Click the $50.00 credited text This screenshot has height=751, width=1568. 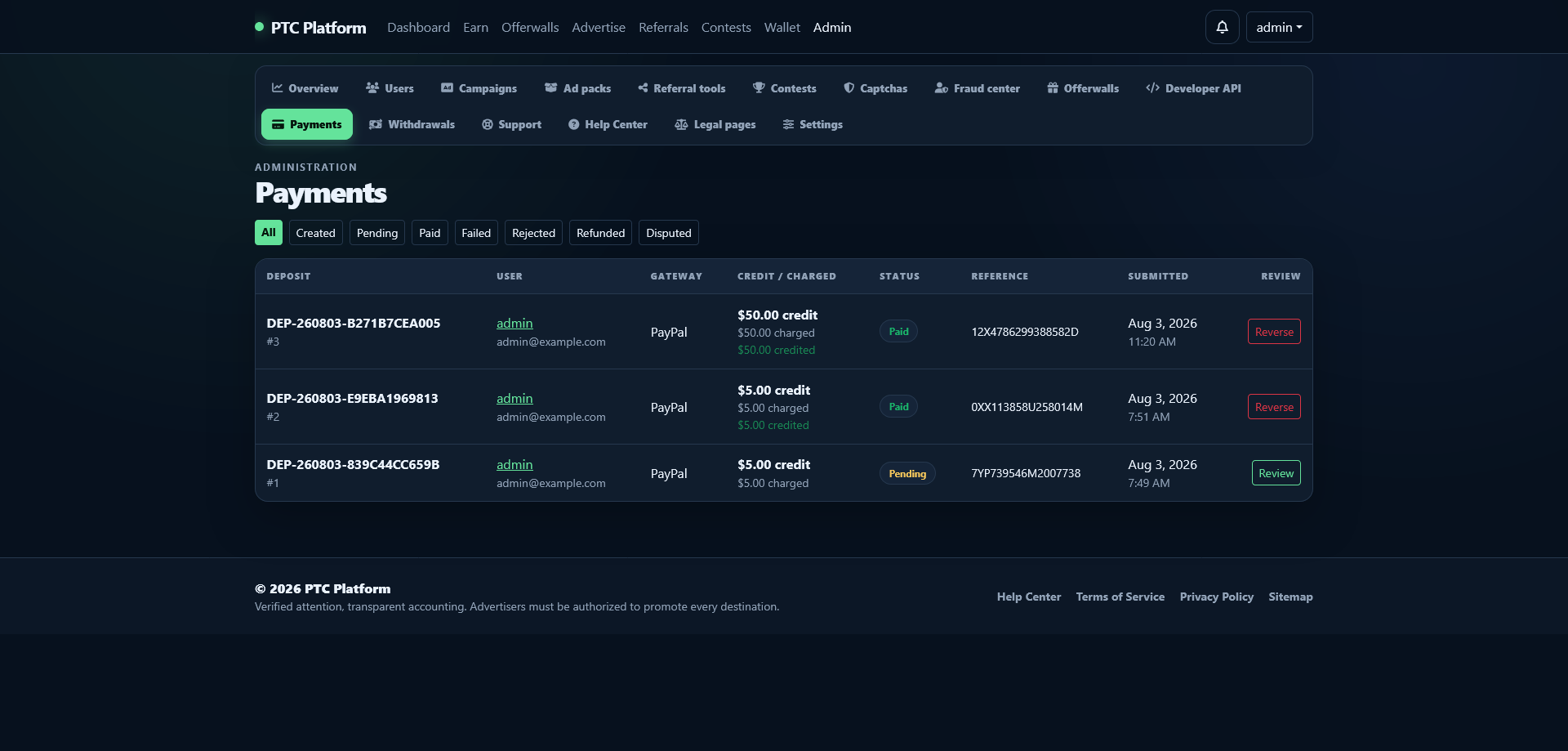coord(776,350)
